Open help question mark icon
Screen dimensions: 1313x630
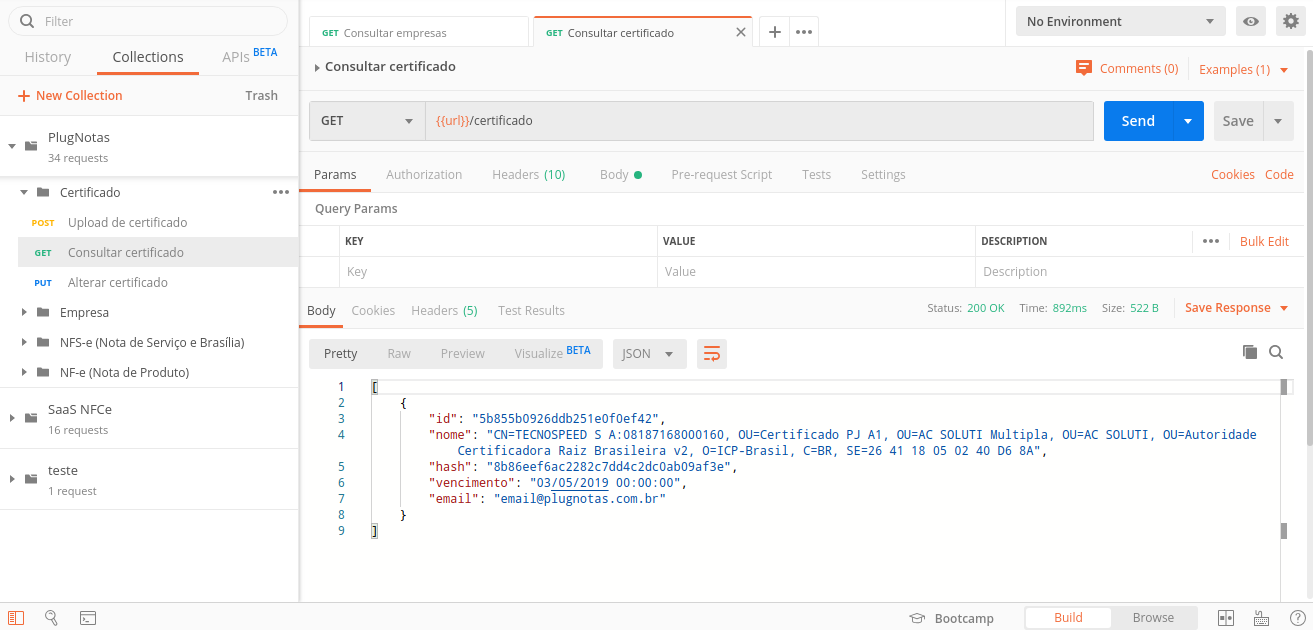[1297, 618]
